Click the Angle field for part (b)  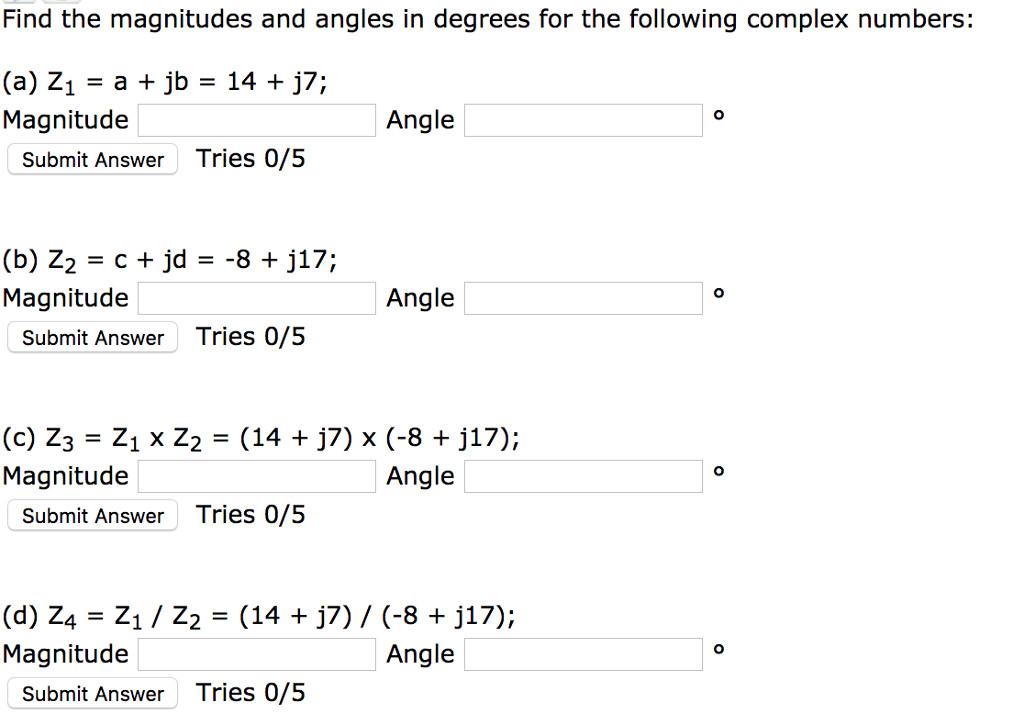tap(583, 298)
